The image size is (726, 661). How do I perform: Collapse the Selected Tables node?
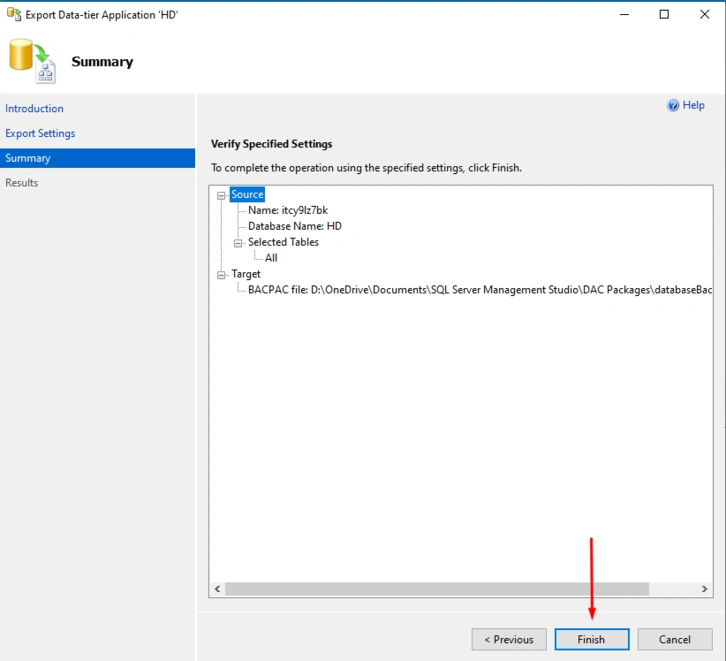pos(238,243)
